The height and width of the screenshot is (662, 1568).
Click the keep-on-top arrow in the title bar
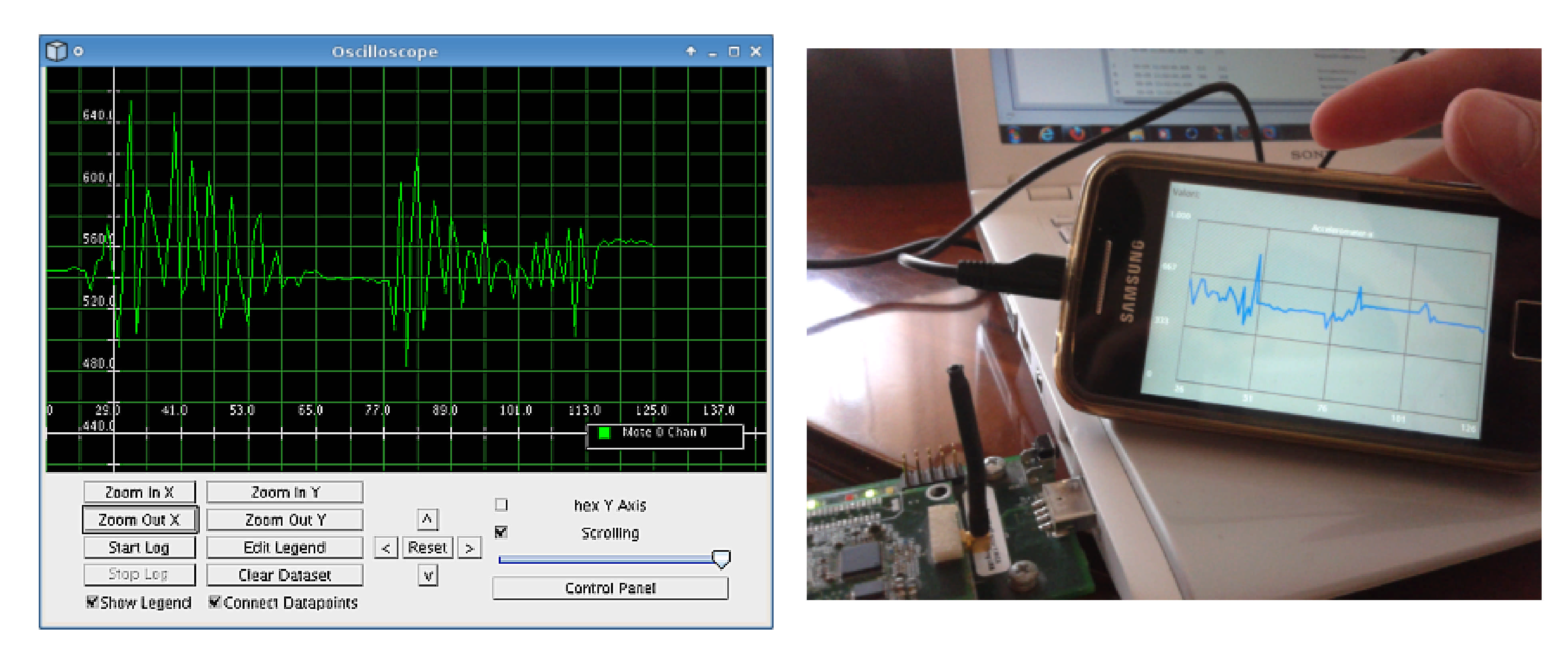[x=691, y=51]
